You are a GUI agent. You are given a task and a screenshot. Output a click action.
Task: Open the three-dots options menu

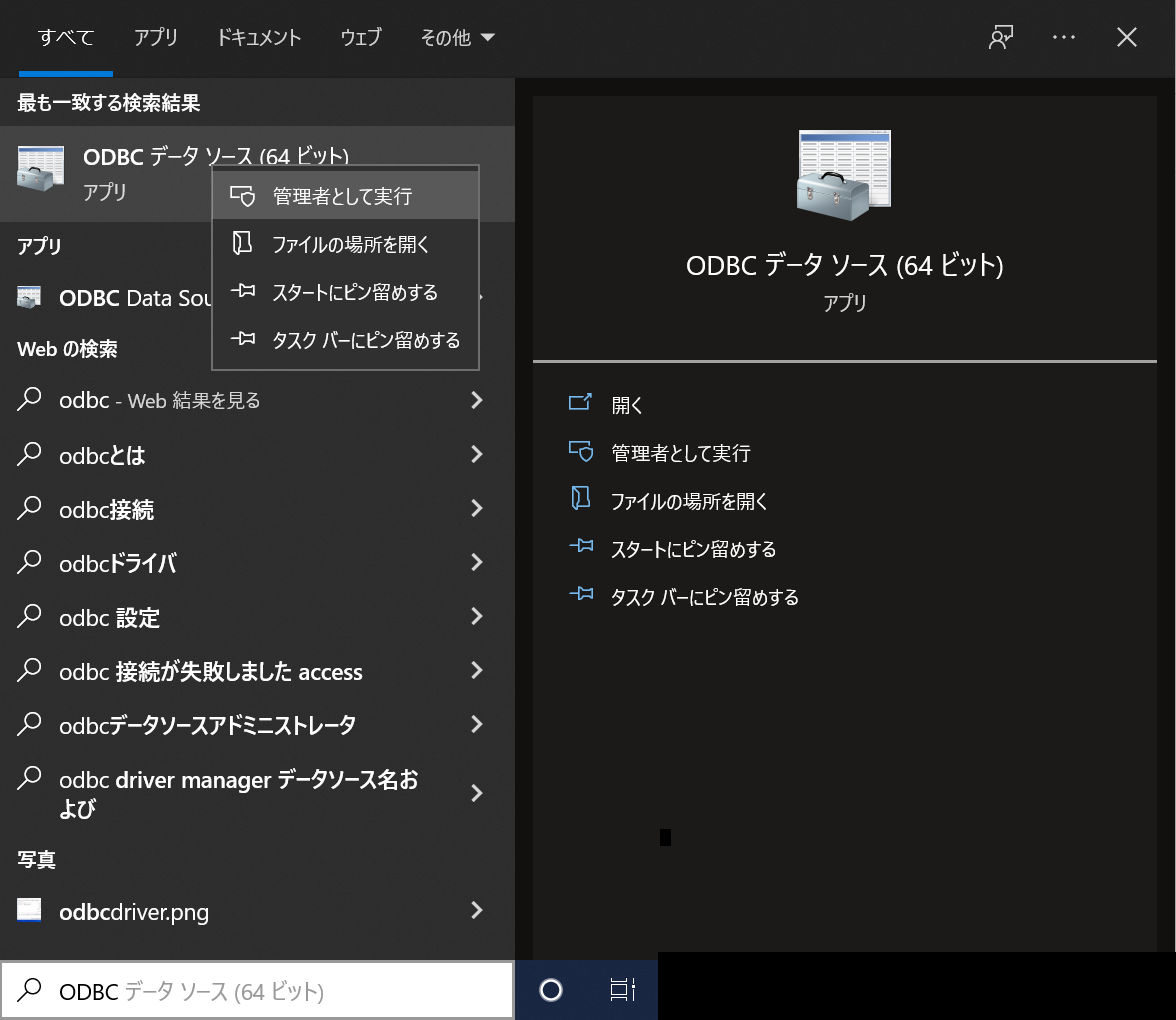pos(1064,37)
